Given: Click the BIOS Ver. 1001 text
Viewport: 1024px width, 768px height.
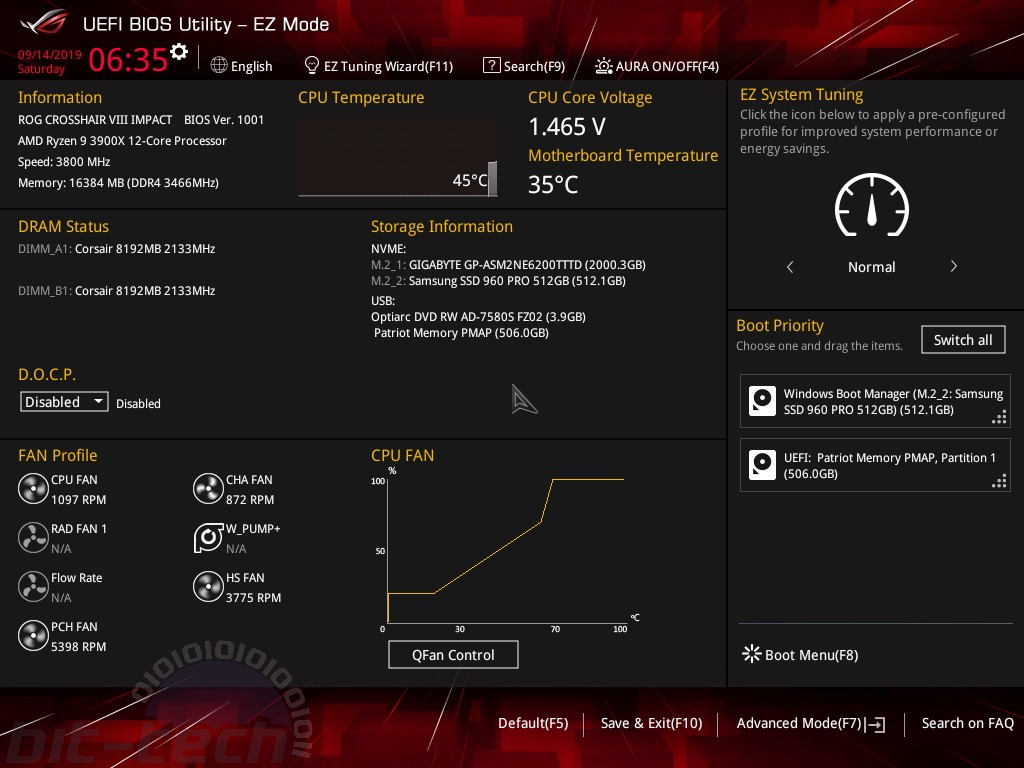Looking at the screenshot, I should pyautogui.click(x=224, y=120).
